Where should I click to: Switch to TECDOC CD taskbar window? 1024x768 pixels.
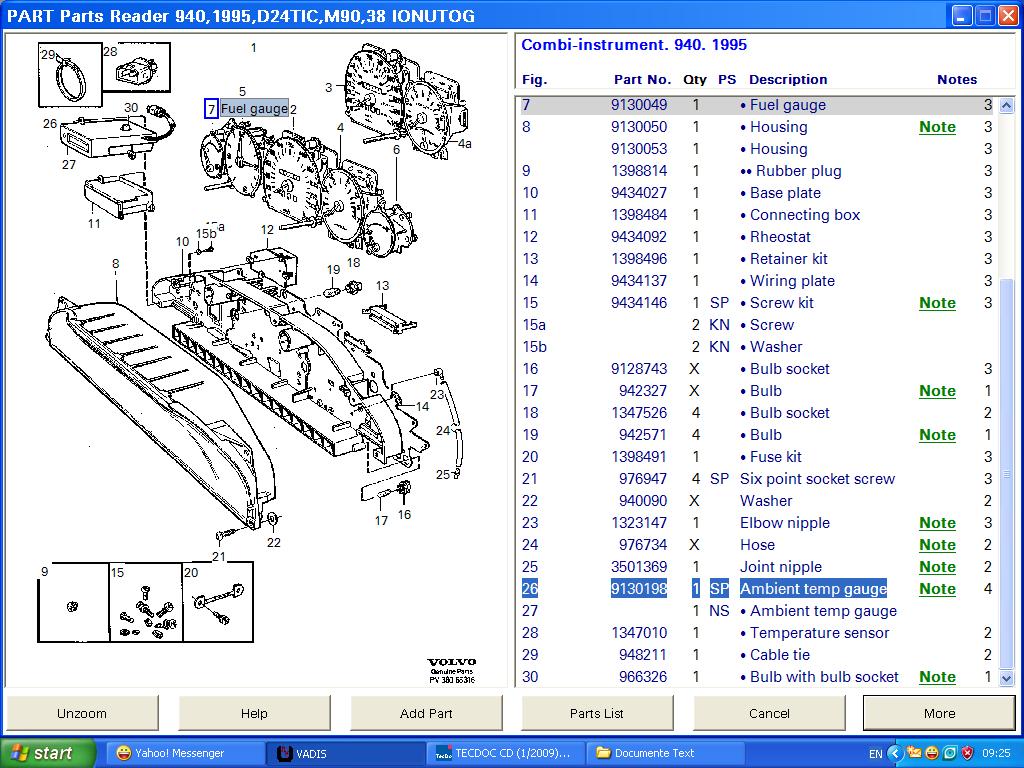click(x=503, y=753)
